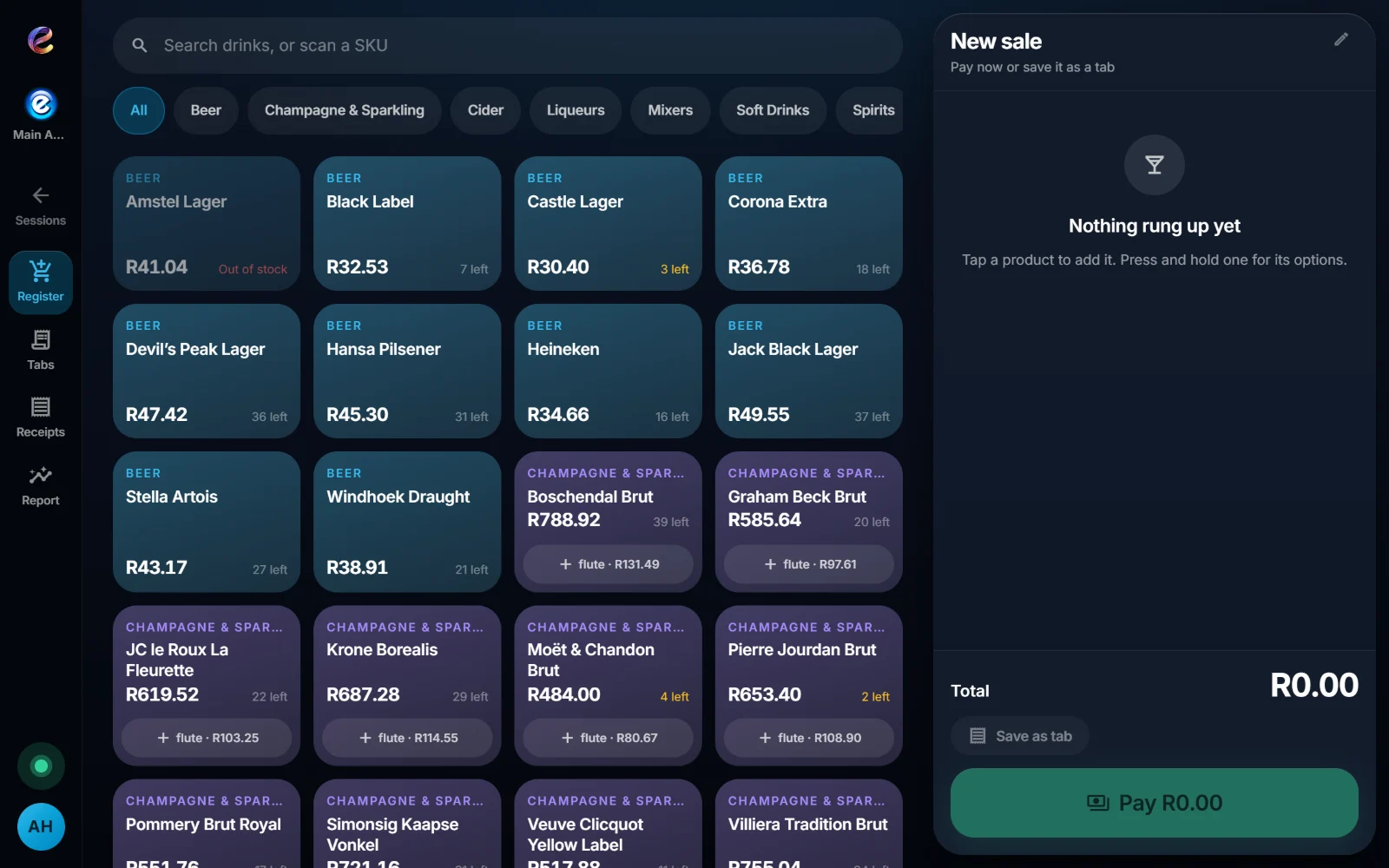This screenshot has width=1389, height=868.
Task: Add Black Label beer to sale
Action: click(x=407, y=223)
